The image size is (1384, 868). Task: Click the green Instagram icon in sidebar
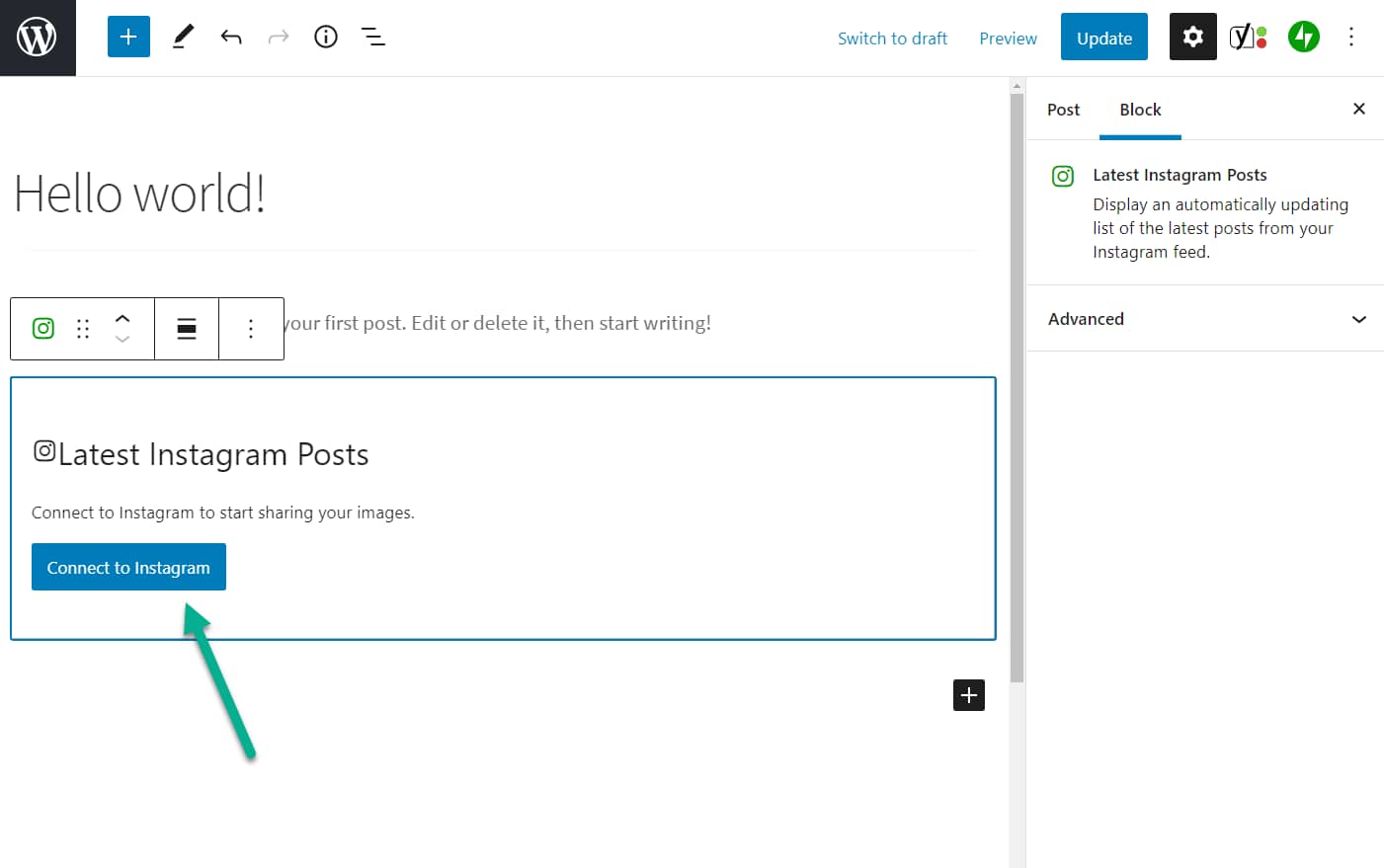pyautogui.click(x=1063, y=177)
